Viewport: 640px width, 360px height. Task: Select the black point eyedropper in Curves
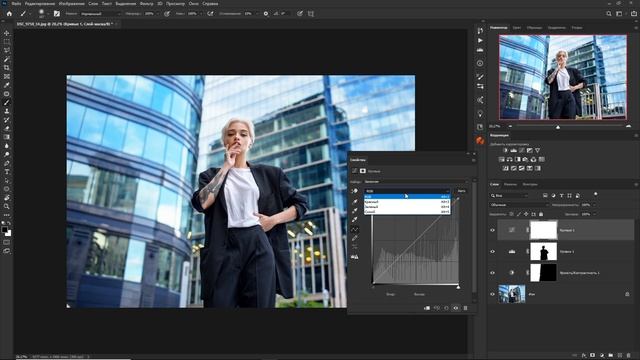(x=355, y=202)
